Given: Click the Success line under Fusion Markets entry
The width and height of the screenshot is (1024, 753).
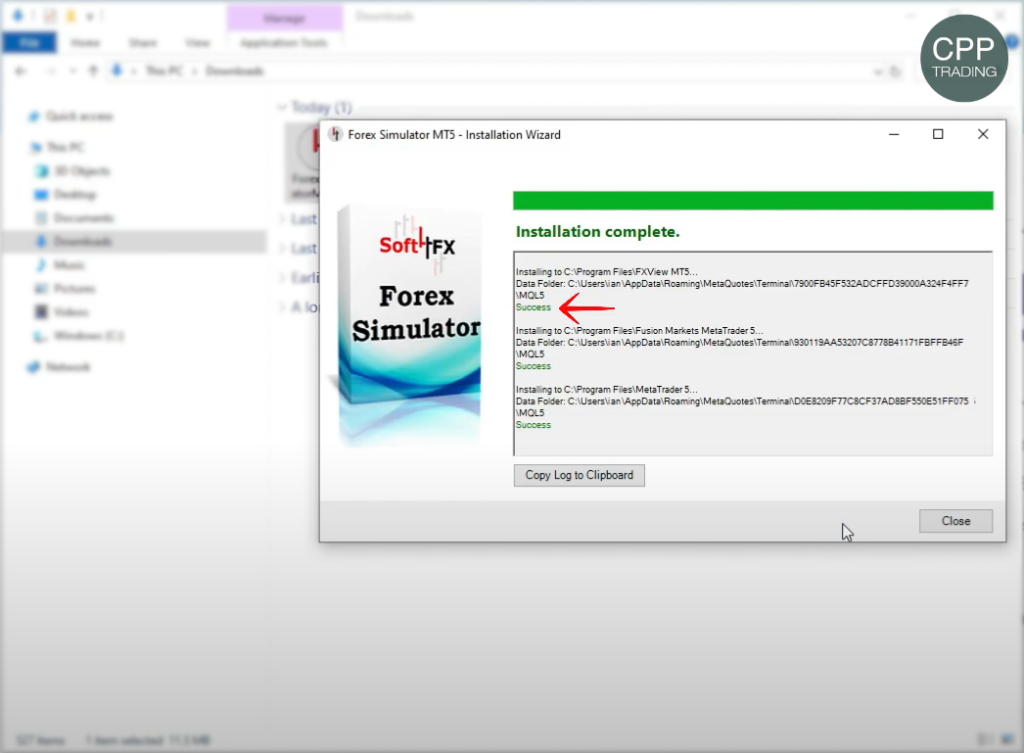Looking at the screenshot, I should [533, 366].
